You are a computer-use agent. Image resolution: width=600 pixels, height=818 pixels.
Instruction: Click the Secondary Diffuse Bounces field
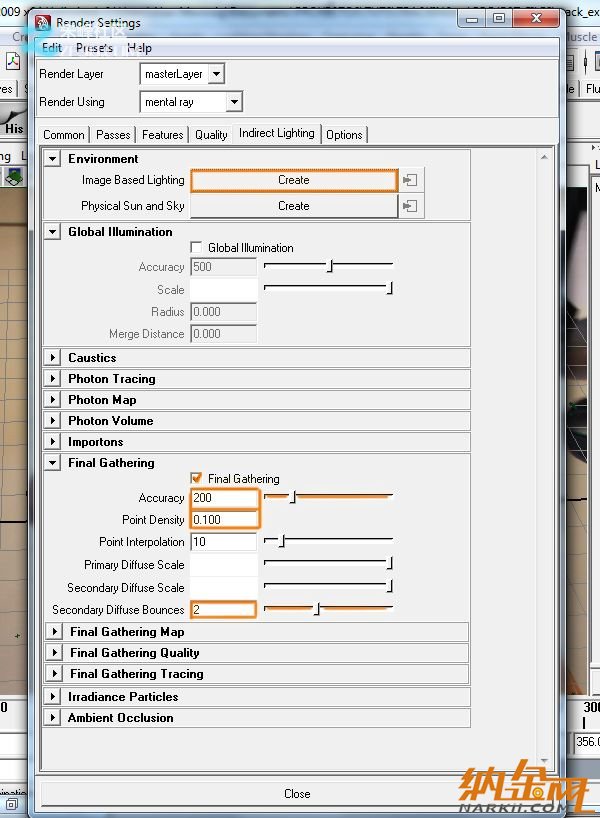point(223,610)
